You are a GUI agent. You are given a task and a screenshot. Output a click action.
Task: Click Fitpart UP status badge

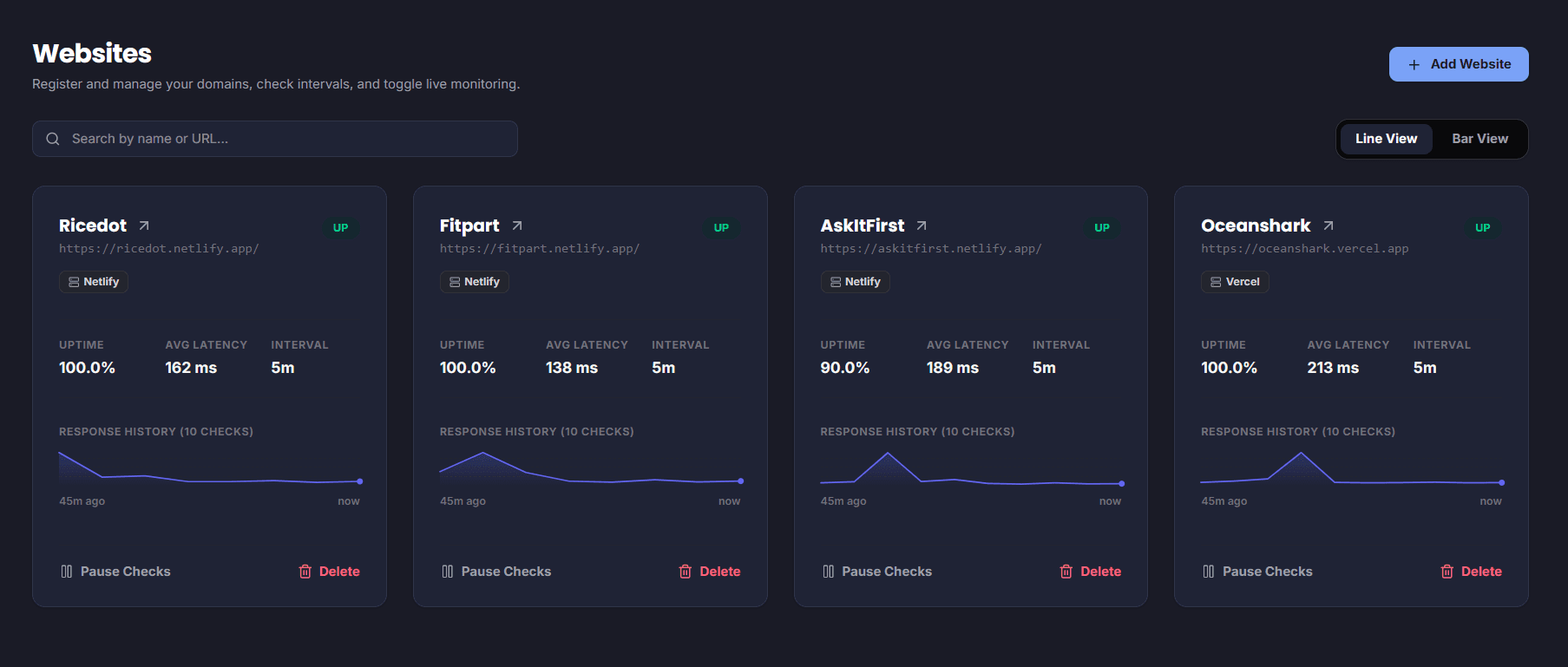(x=722, y=228)
